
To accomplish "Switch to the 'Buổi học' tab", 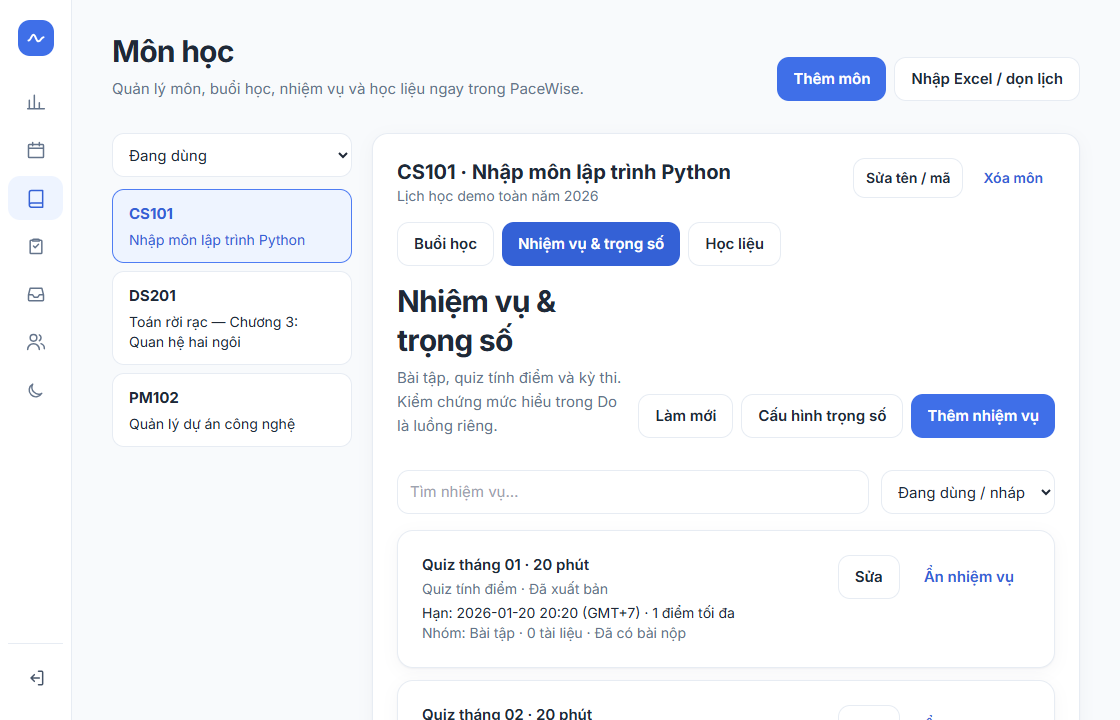I will tap(445, 244).
